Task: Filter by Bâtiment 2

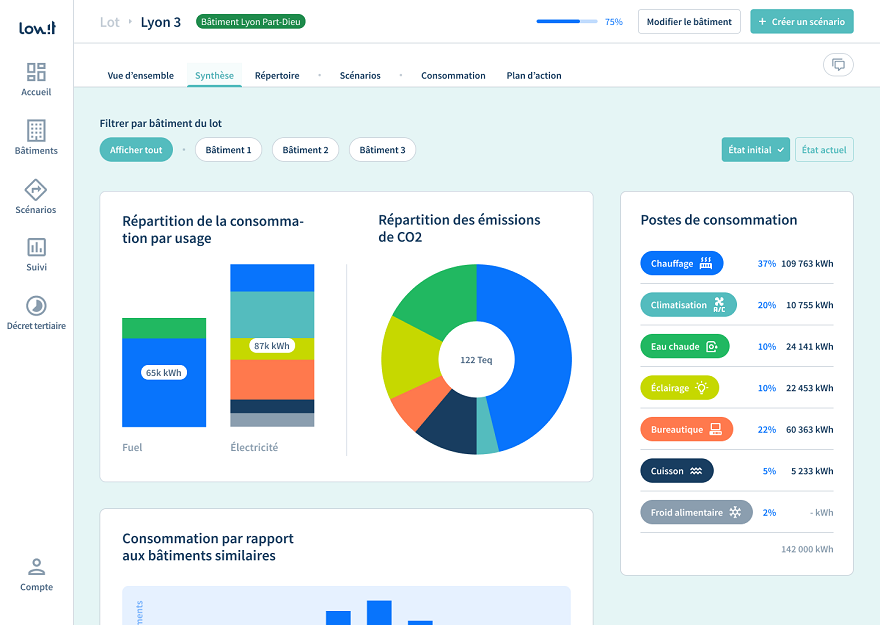Action: (305, 150)
